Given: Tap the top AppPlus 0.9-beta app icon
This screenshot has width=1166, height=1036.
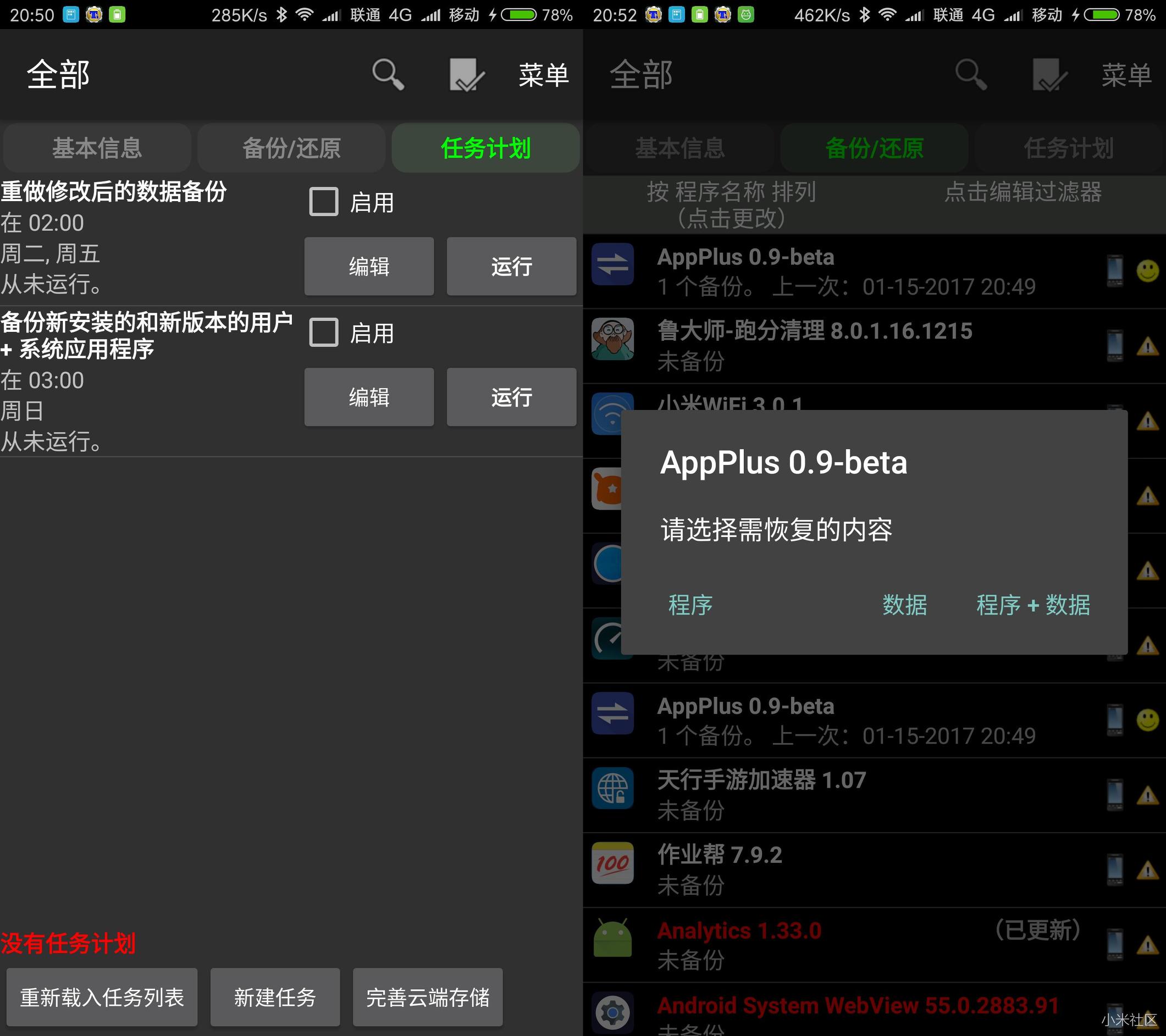Looking at the screenshot, I should 612,264.
